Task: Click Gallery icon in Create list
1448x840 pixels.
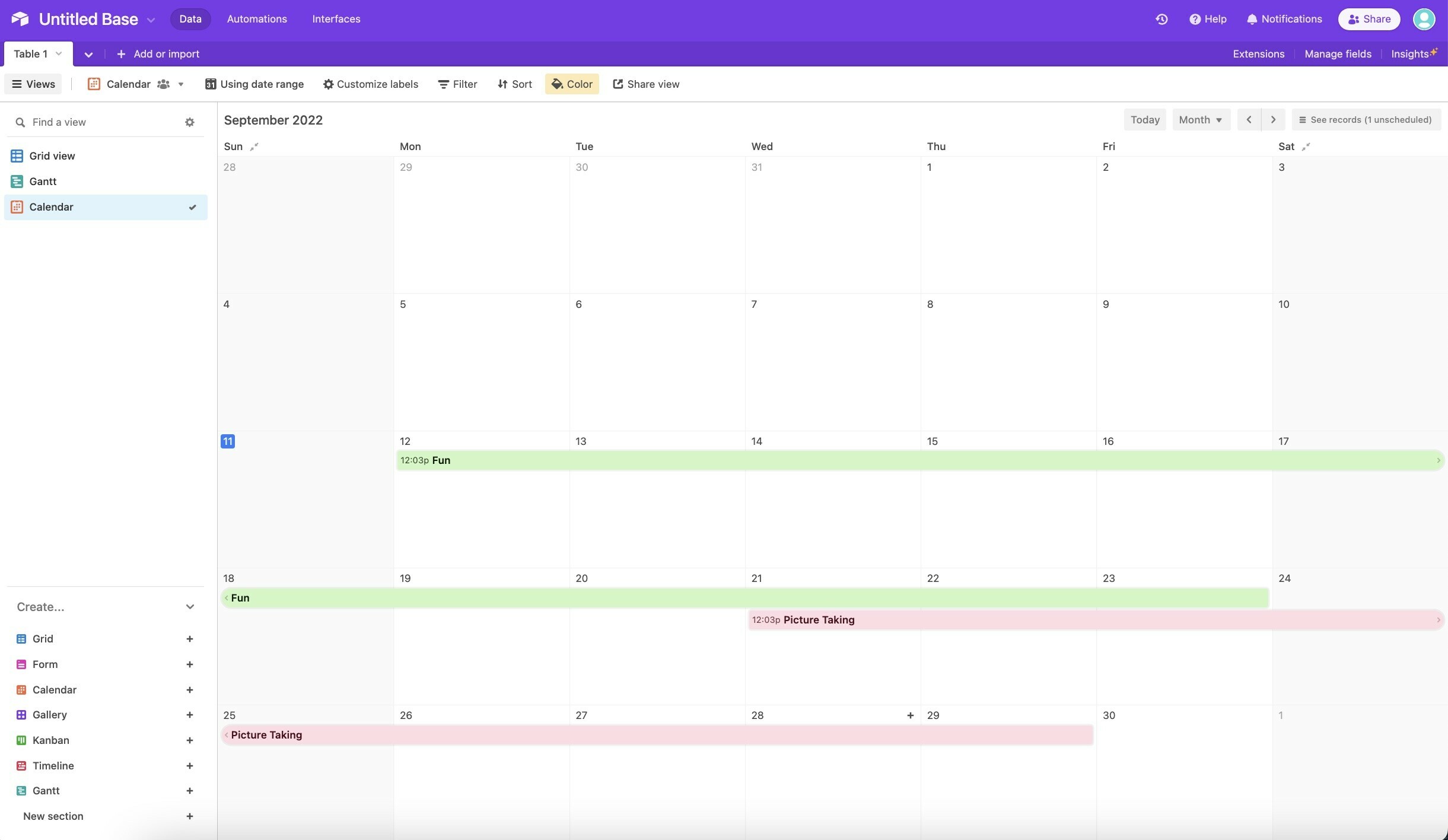Action: tap(21, 715)
